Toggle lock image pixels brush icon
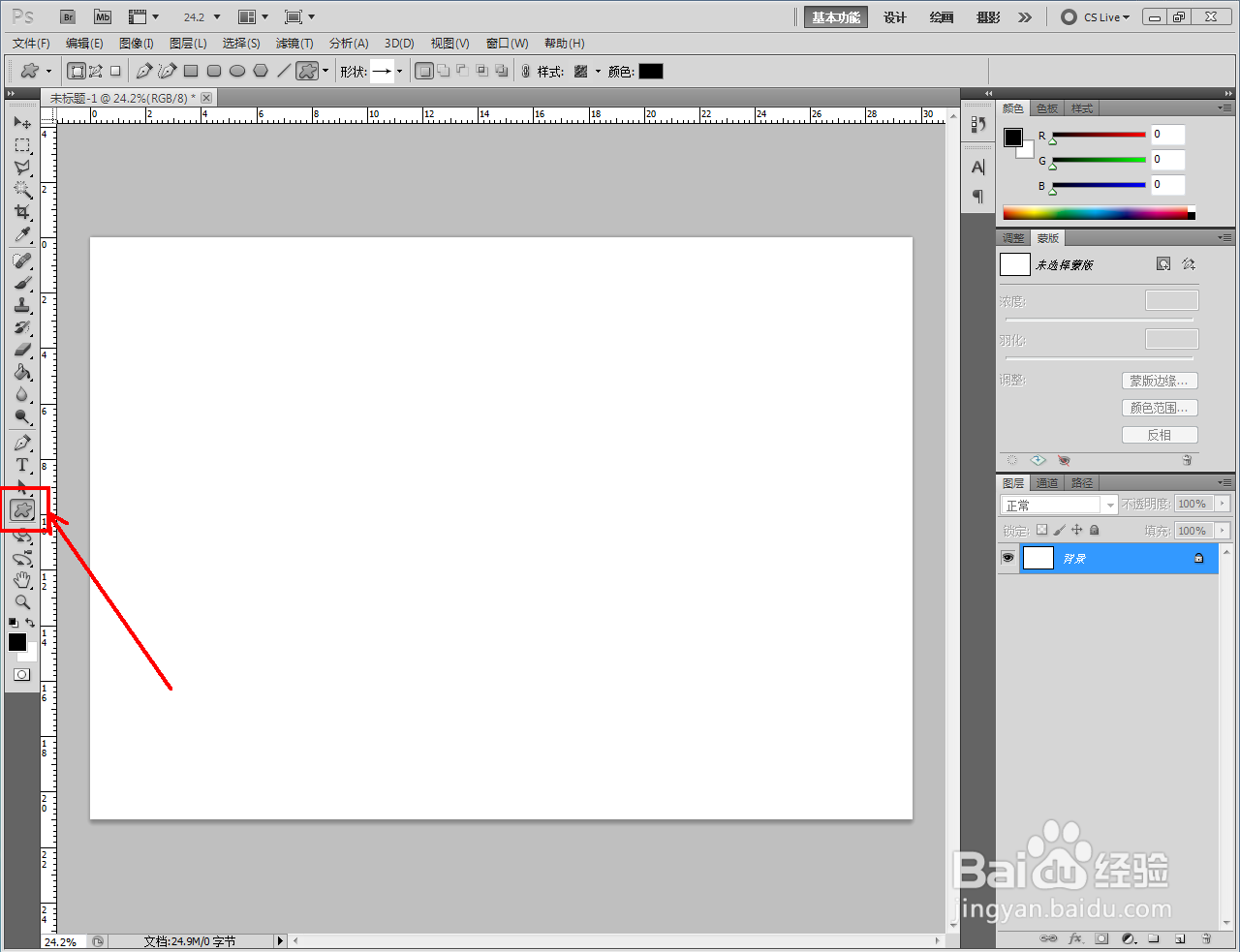 [x=1059, y=530]
